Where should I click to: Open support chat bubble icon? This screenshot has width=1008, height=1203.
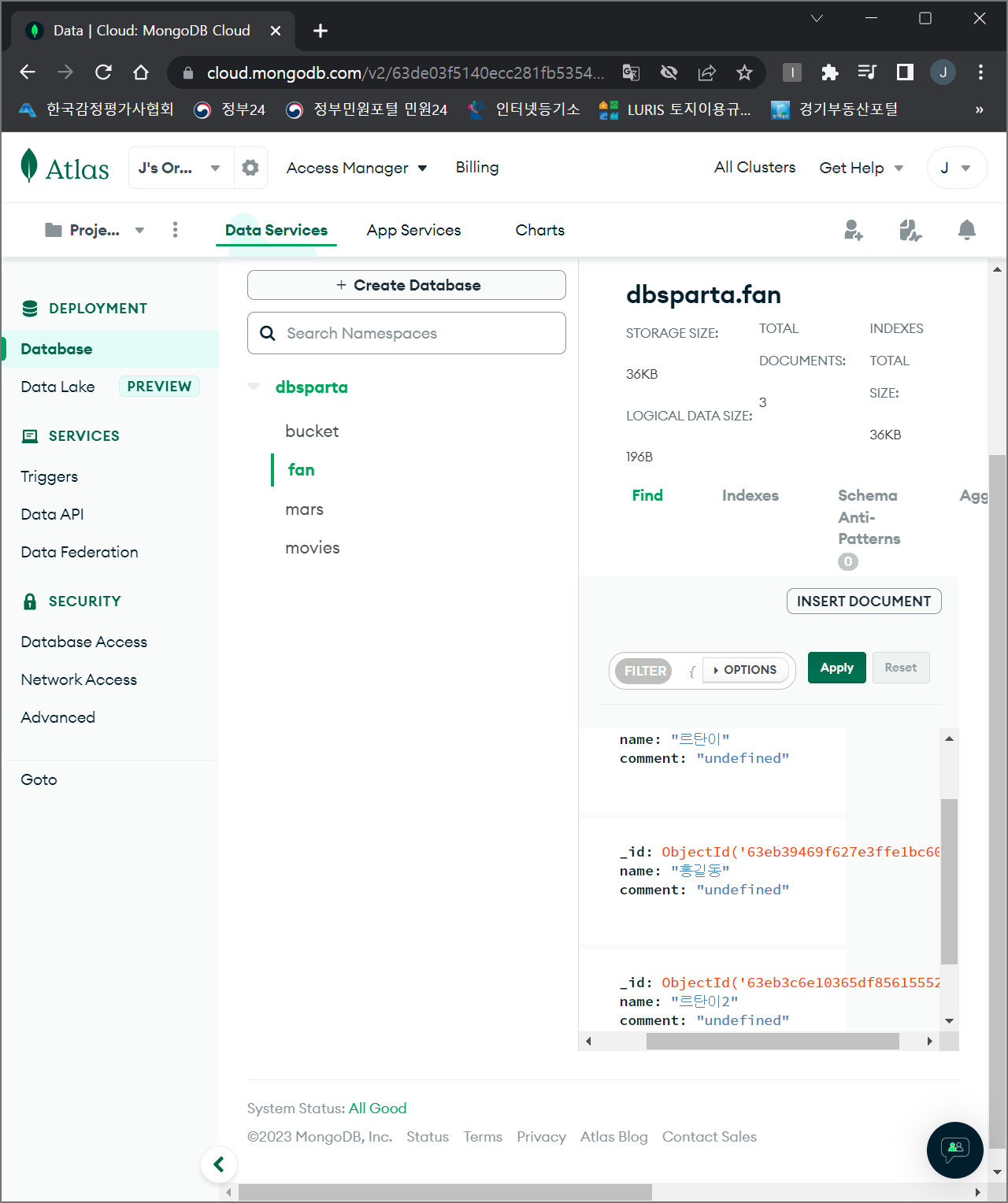(955, 1149)
